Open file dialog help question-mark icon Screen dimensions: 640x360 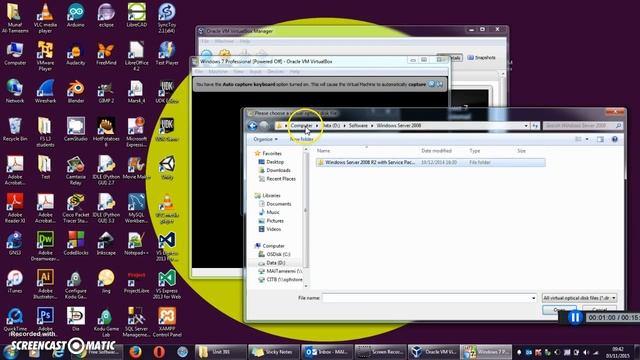(615, 140)
